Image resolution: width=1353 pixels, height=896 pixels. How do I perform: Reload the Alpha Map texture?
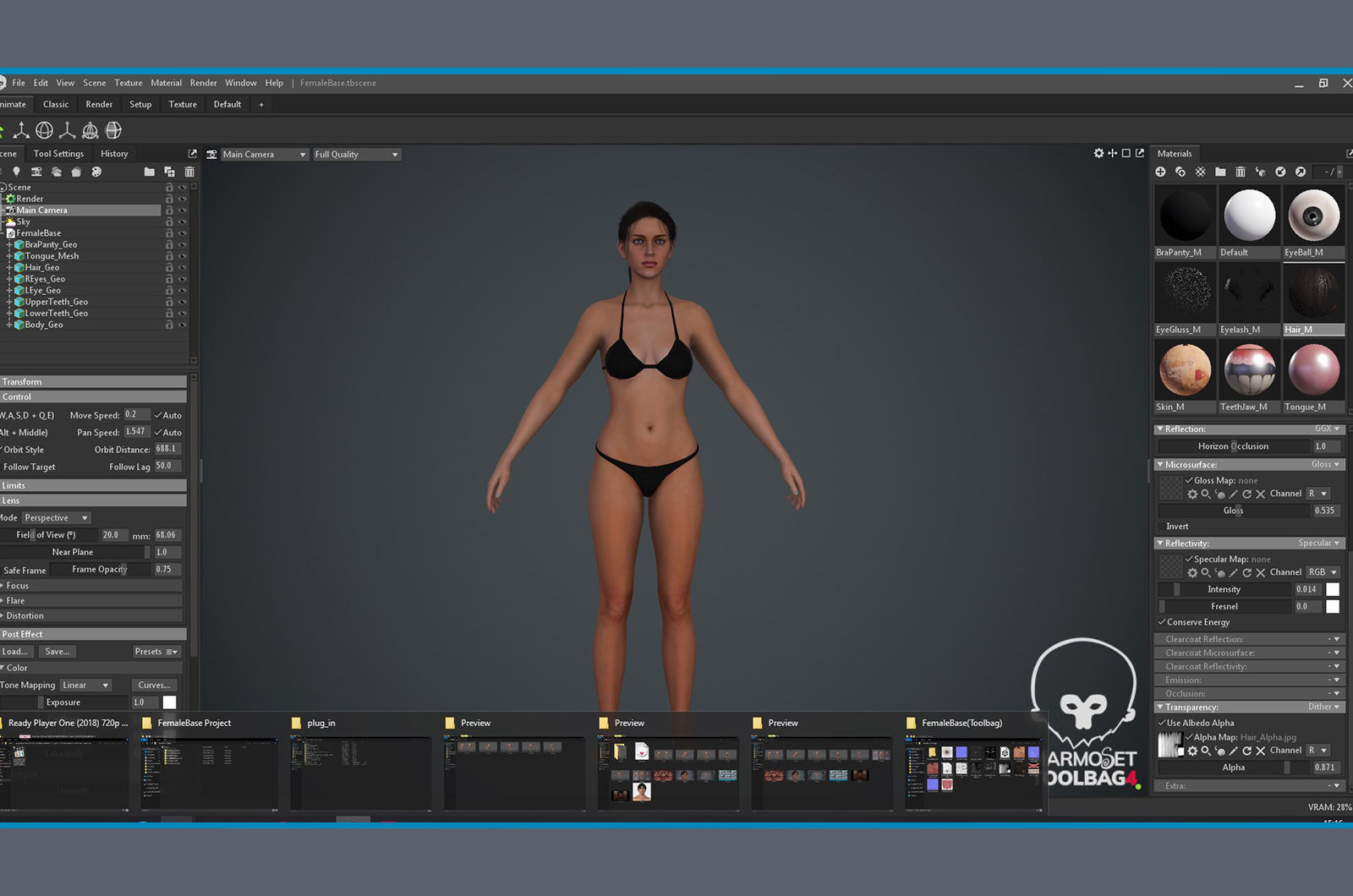tap(1246, 751)
